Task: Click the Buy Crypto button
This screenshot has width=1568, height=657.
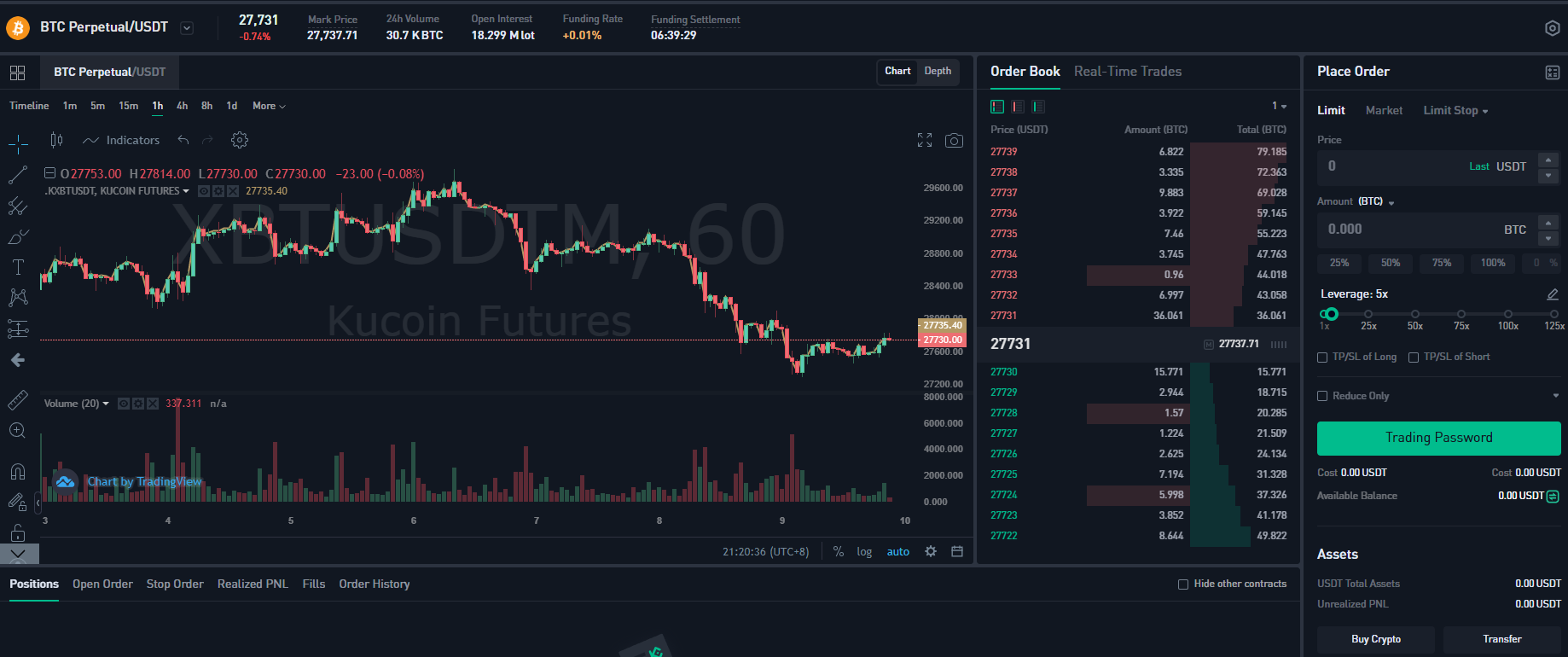Action: pos(1376,639)
